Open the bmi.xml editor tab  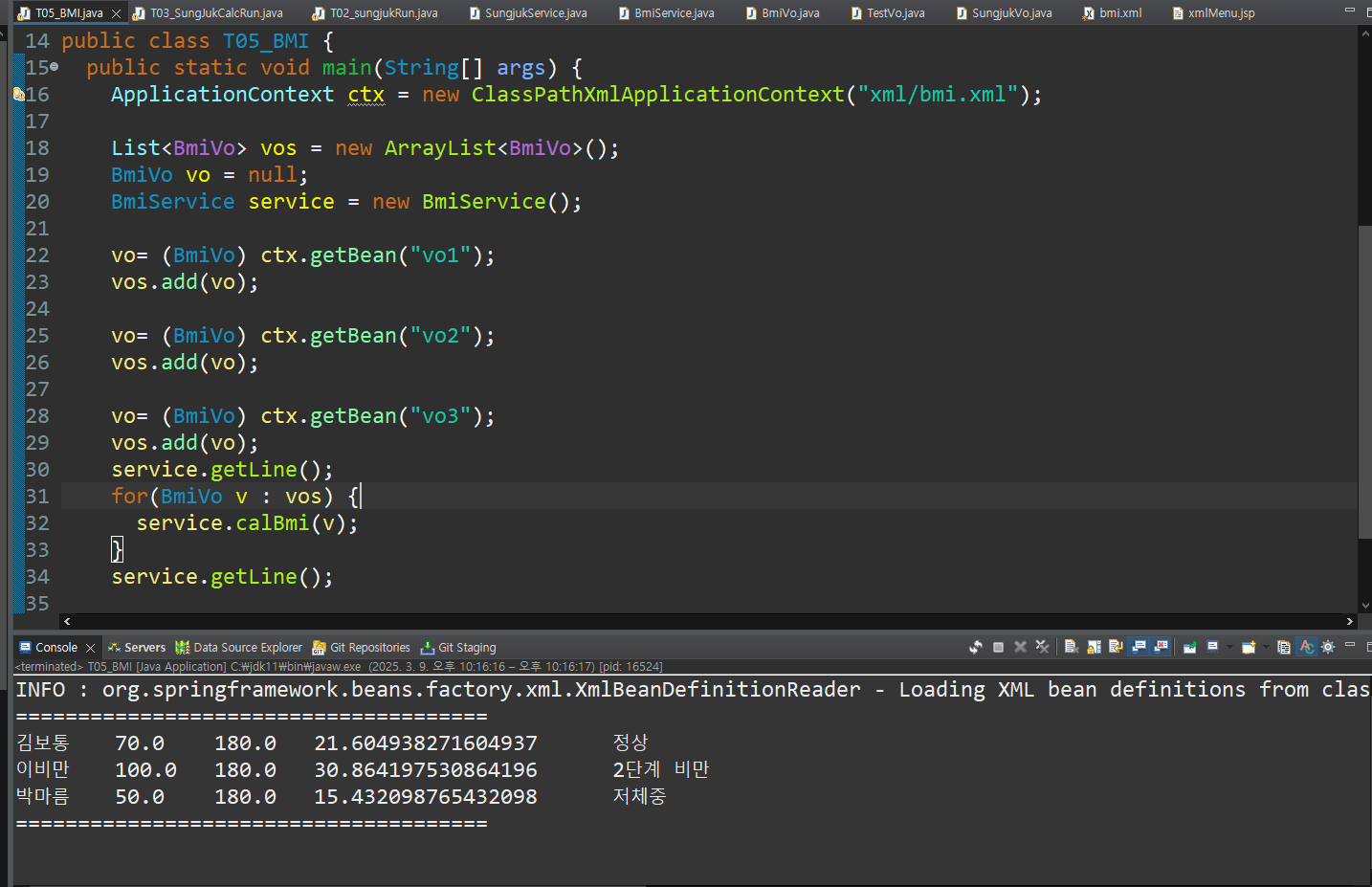click(1119, 13)
